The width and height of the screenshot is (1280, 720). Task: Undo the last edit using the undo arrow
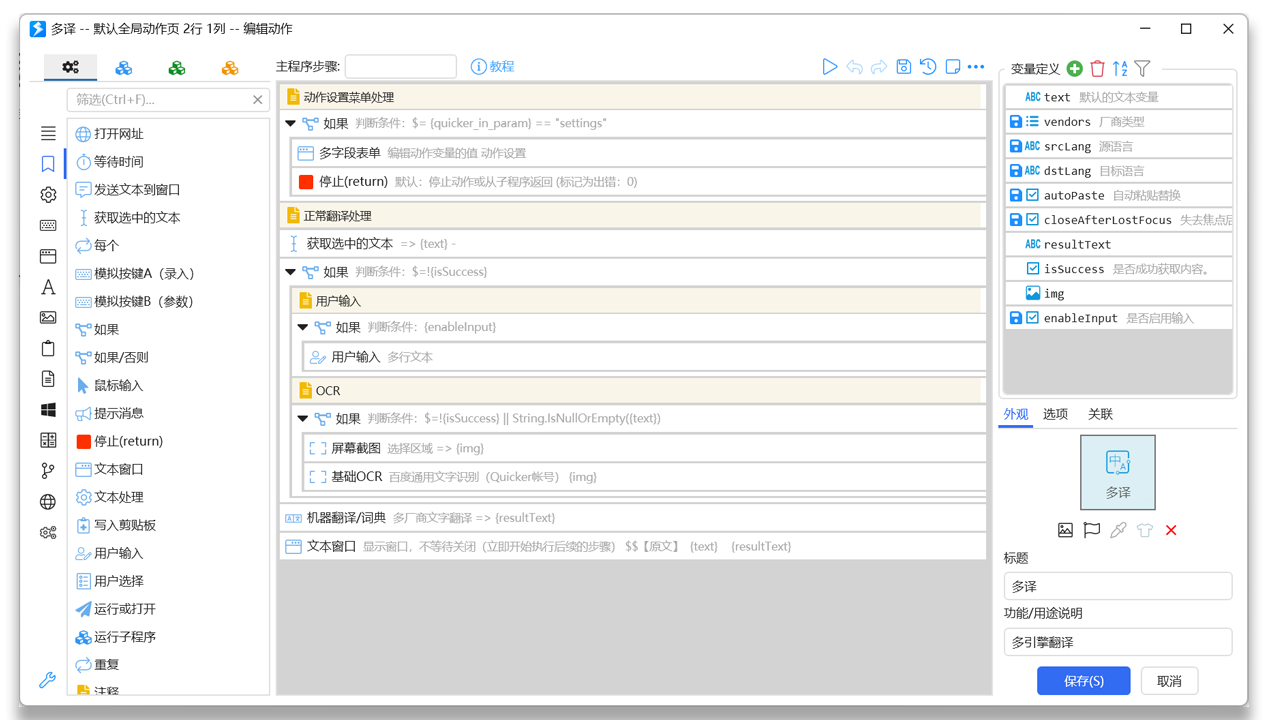854,66
